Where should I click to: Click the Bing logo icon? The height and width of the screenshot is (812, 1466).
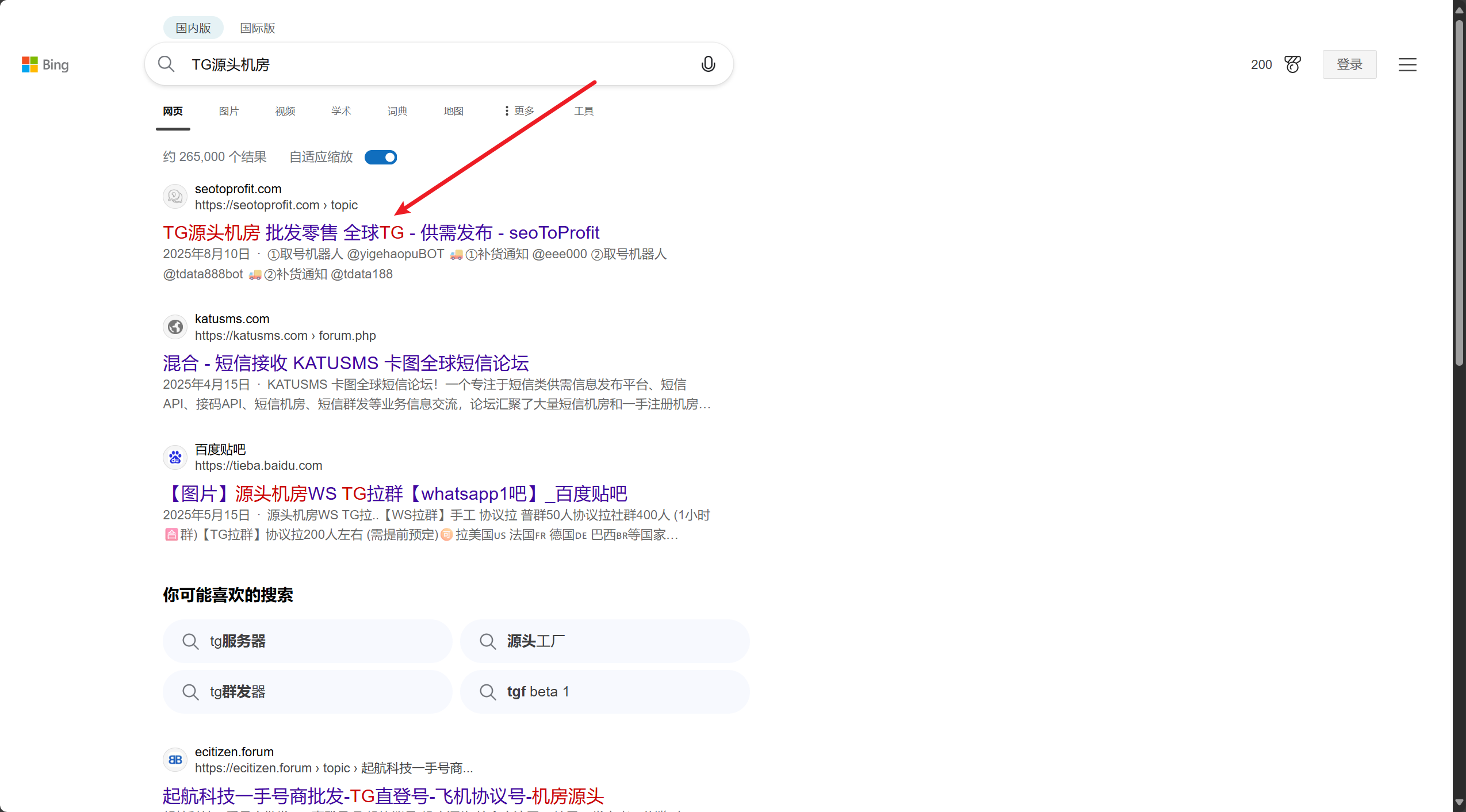pyautogui.click(x=30, y=64)
